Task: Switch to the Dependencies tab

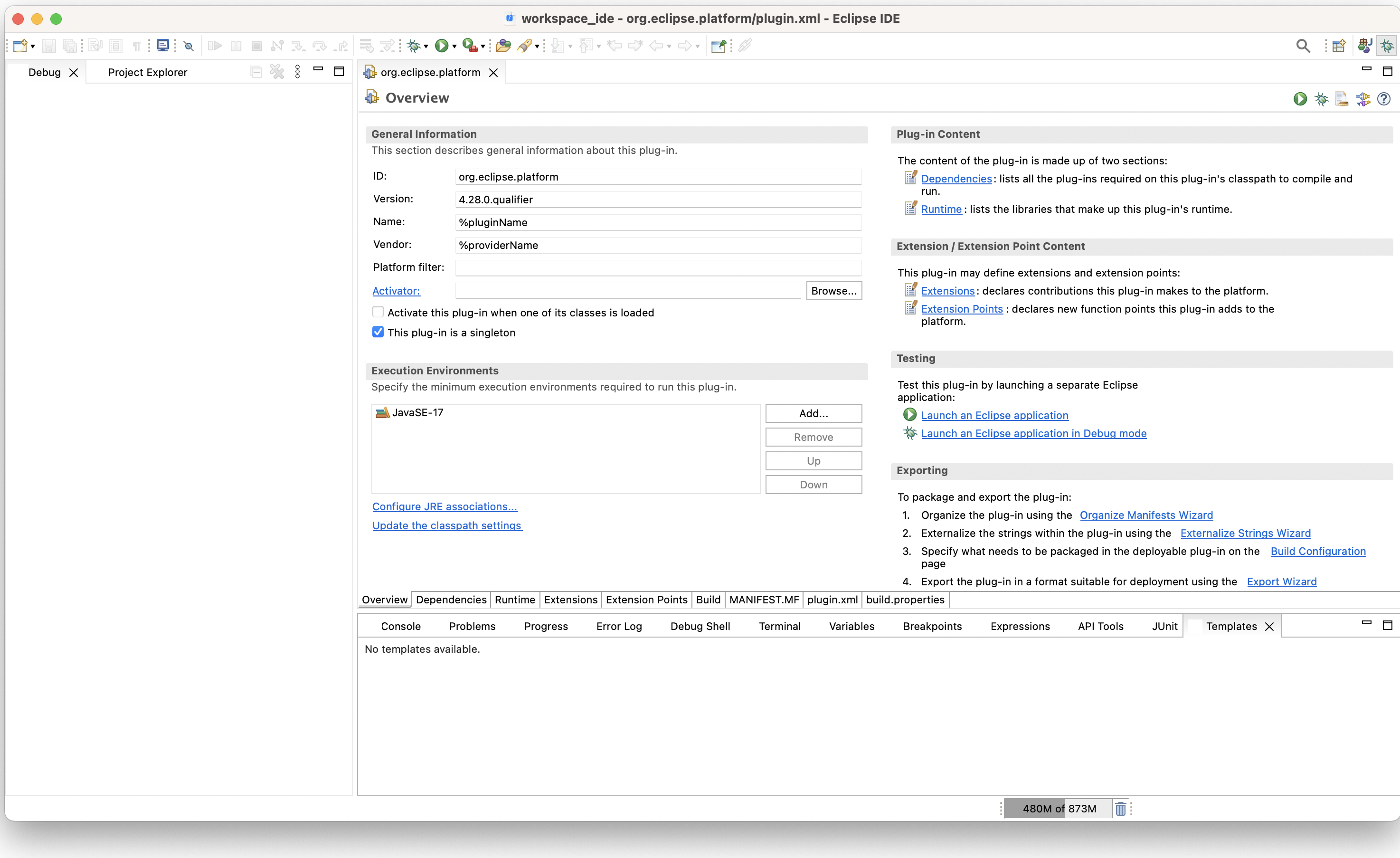Action: tap(451, 599)
